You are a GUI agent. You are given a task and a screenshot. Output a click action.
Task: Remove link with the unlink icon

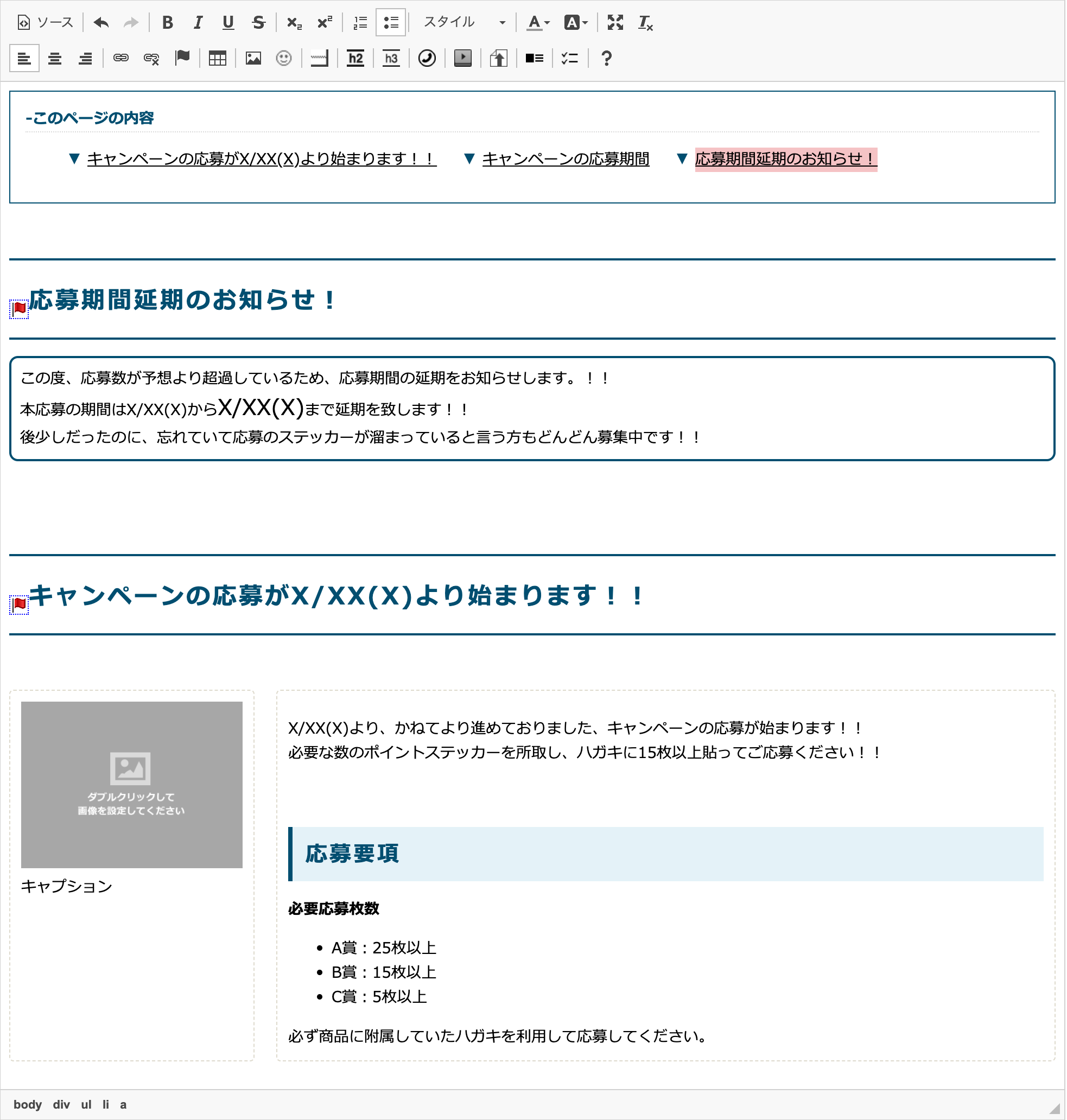pyautogui.click(x=151, y=58)
